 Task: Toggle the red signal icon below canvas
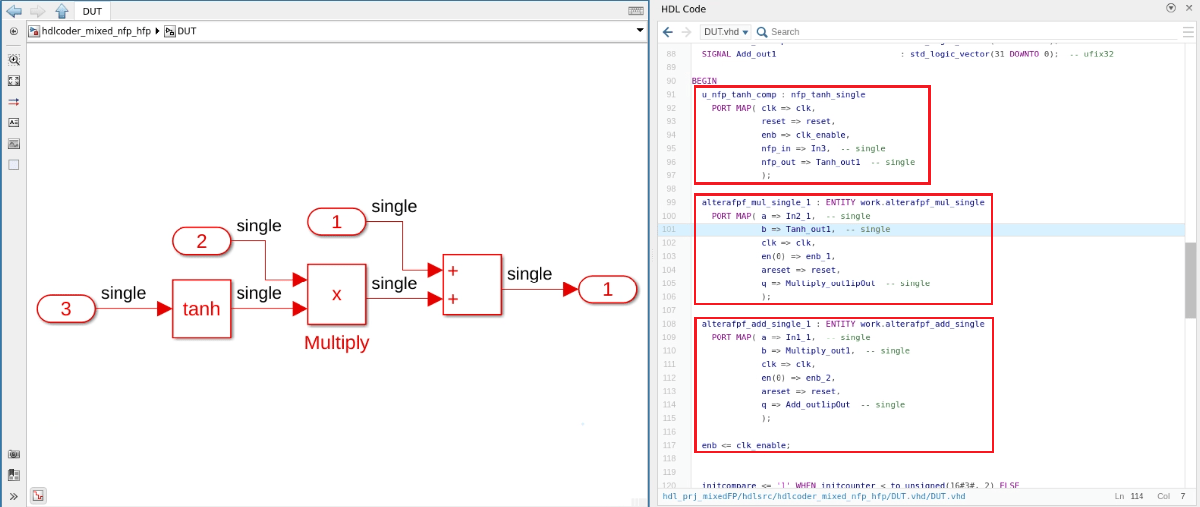[x=38, y=495]
